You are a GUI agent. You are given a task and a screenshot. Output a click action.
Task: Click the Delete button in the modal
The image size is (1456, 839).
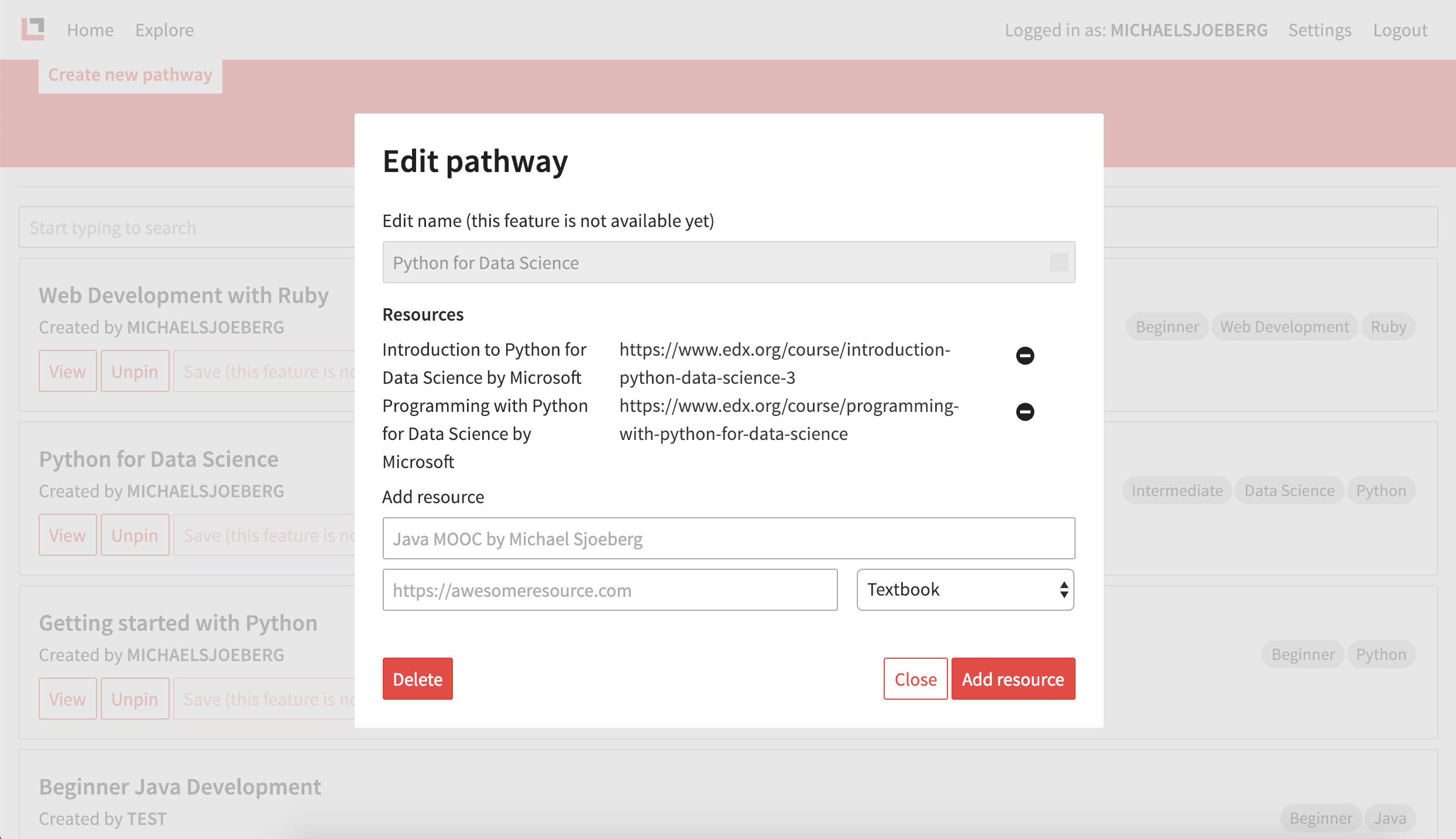(x=417, y=678)
